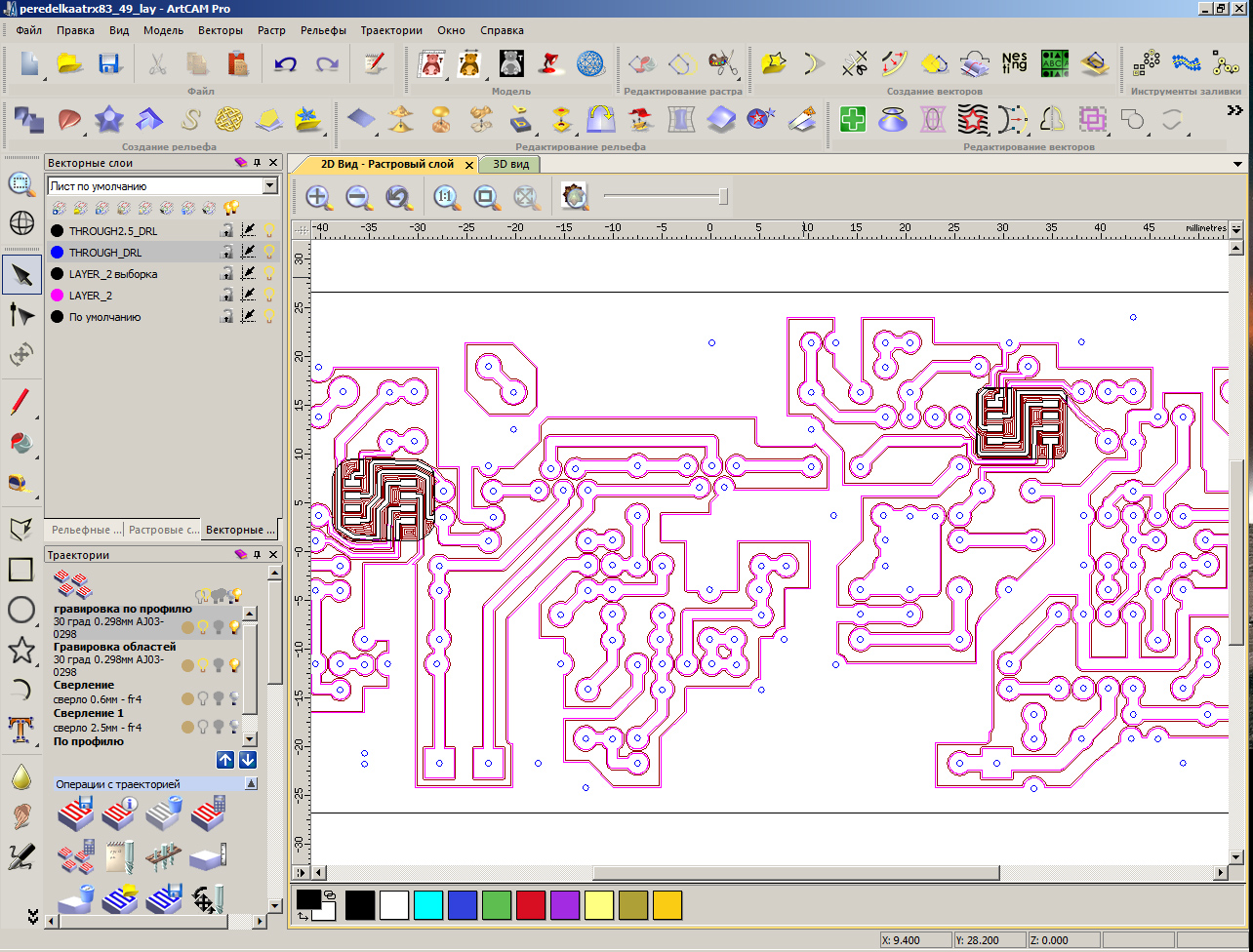
Task: Switch to the 3D вид tab
Action: pyautogui.click(x=510, y=164)
